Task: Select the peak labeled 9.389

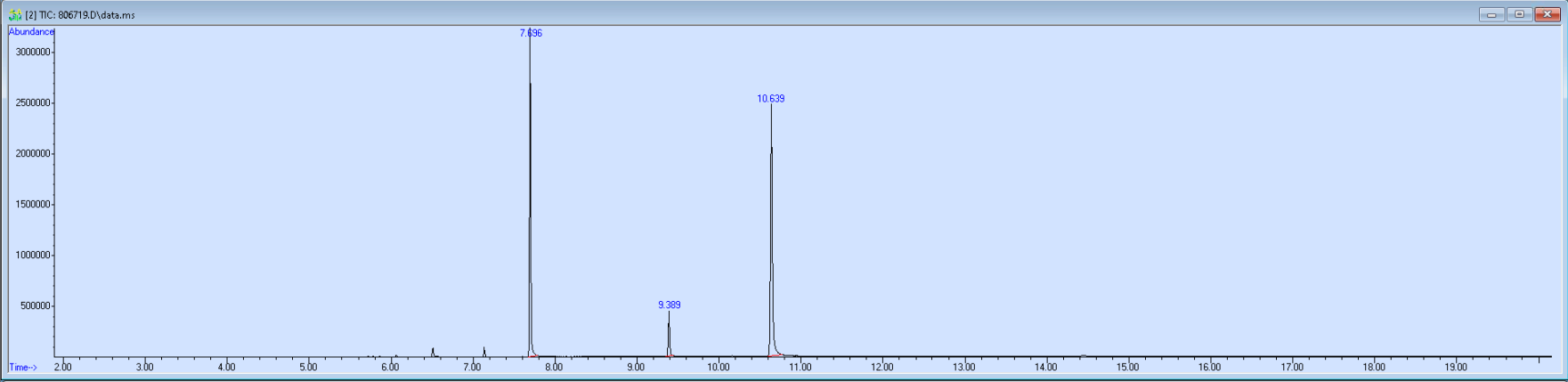Action: coord(670,305)
